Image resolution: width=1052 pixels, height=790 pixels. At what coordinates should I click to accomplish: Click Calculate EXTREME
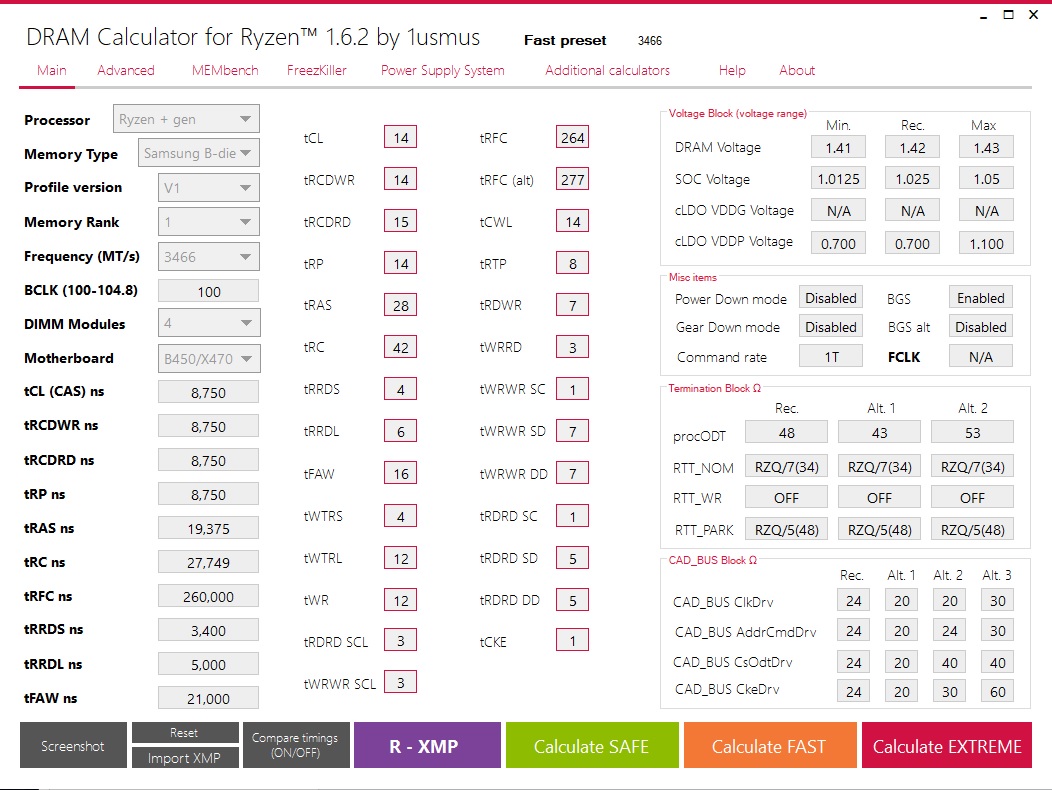click(x=947, y=745)
